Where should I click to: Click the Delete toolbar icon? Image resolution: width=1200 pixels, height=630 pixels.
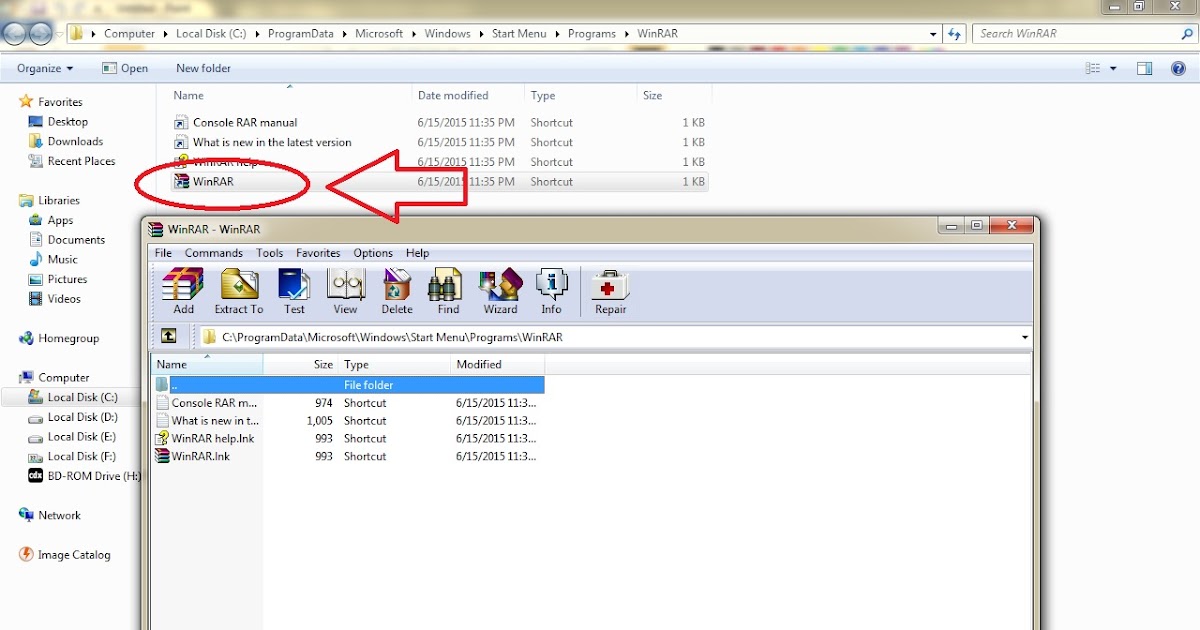pos(397,292)
